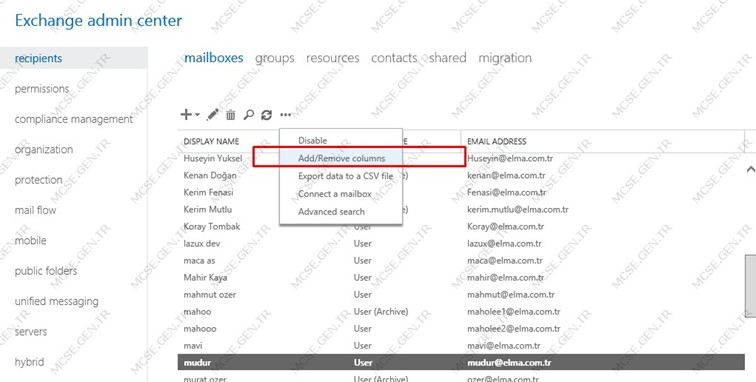Screen dimensions: 756x382
Task: Click email mahmut@elma.com.tr
Action: click(x=511, y=294)
